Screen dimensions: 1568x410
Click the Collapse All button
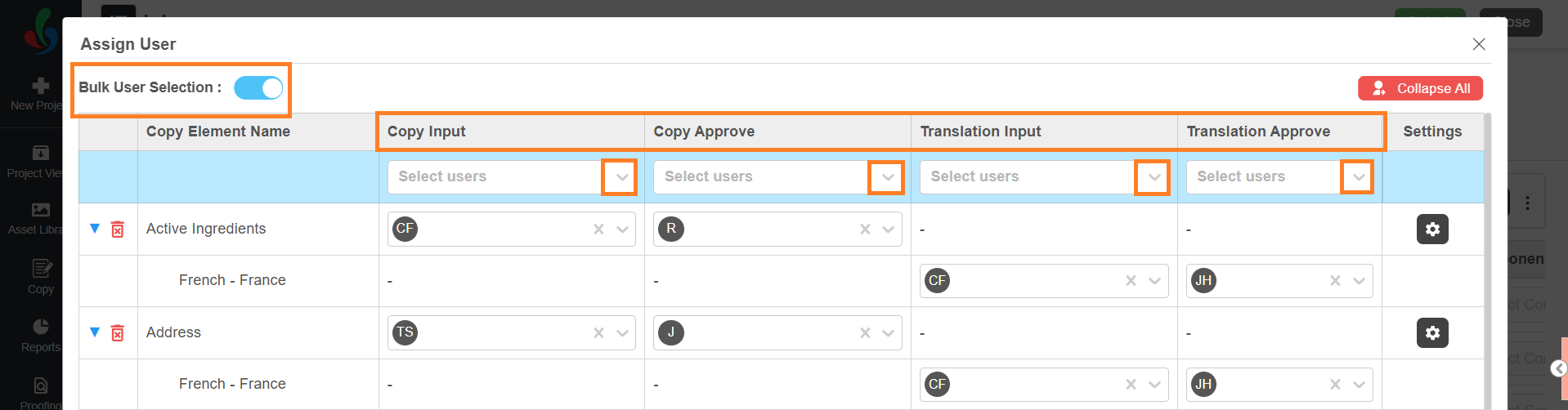(x=1420, y=88)
